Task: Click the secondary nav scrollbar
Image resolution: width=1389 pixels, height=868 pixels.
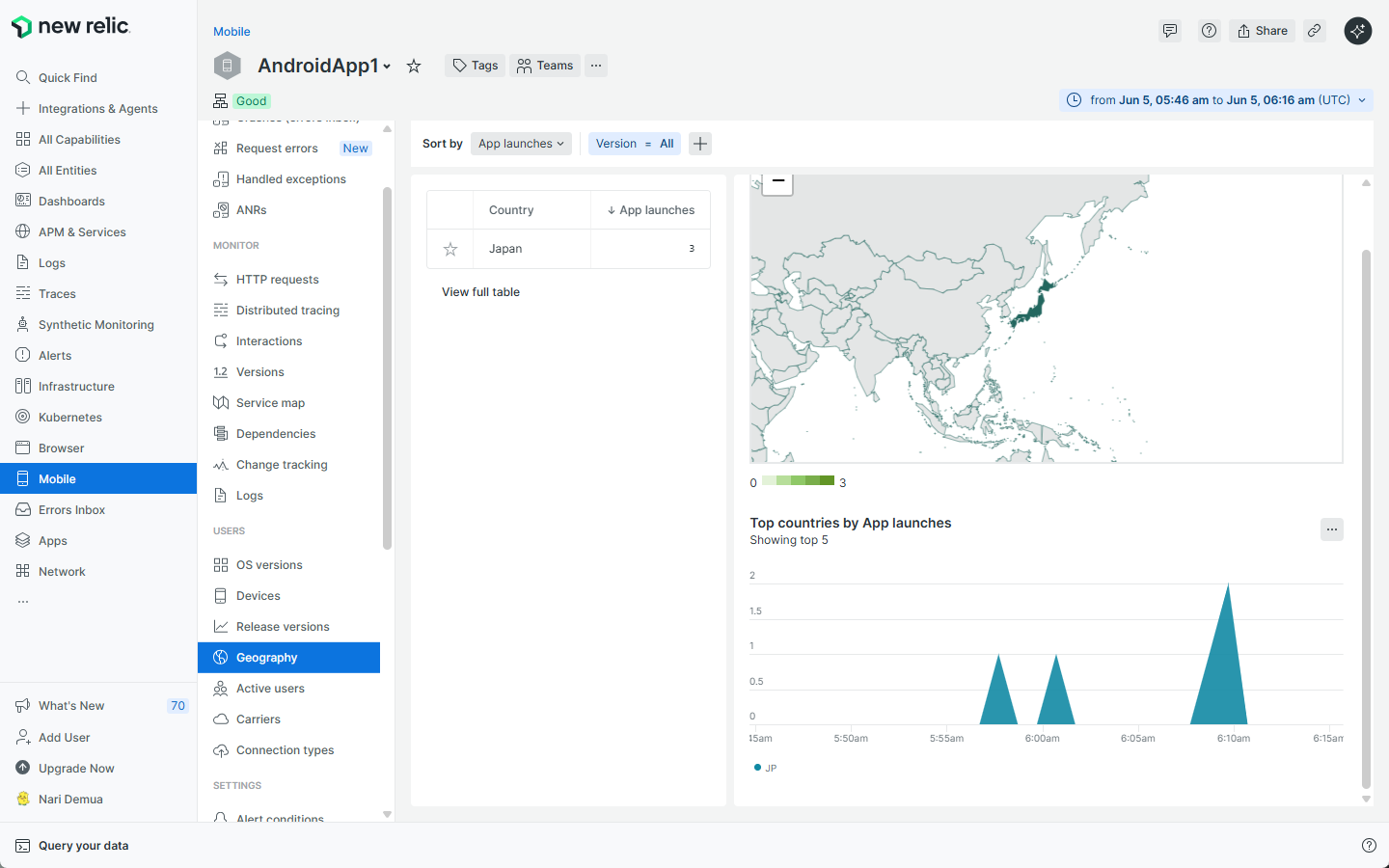Action: coord(387,368)
